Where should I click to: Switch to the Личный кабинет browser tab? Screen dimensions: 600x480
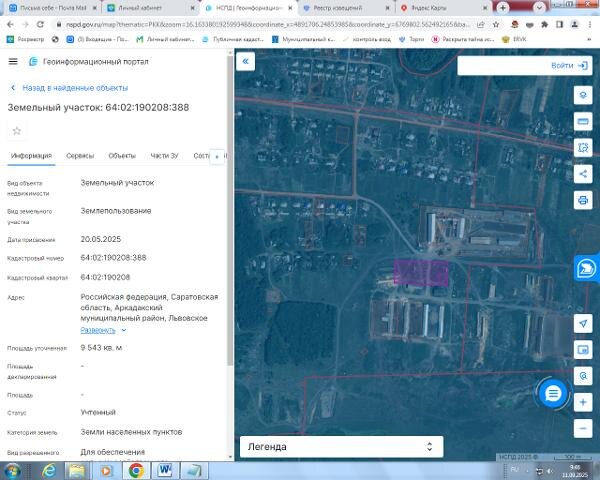151,8
